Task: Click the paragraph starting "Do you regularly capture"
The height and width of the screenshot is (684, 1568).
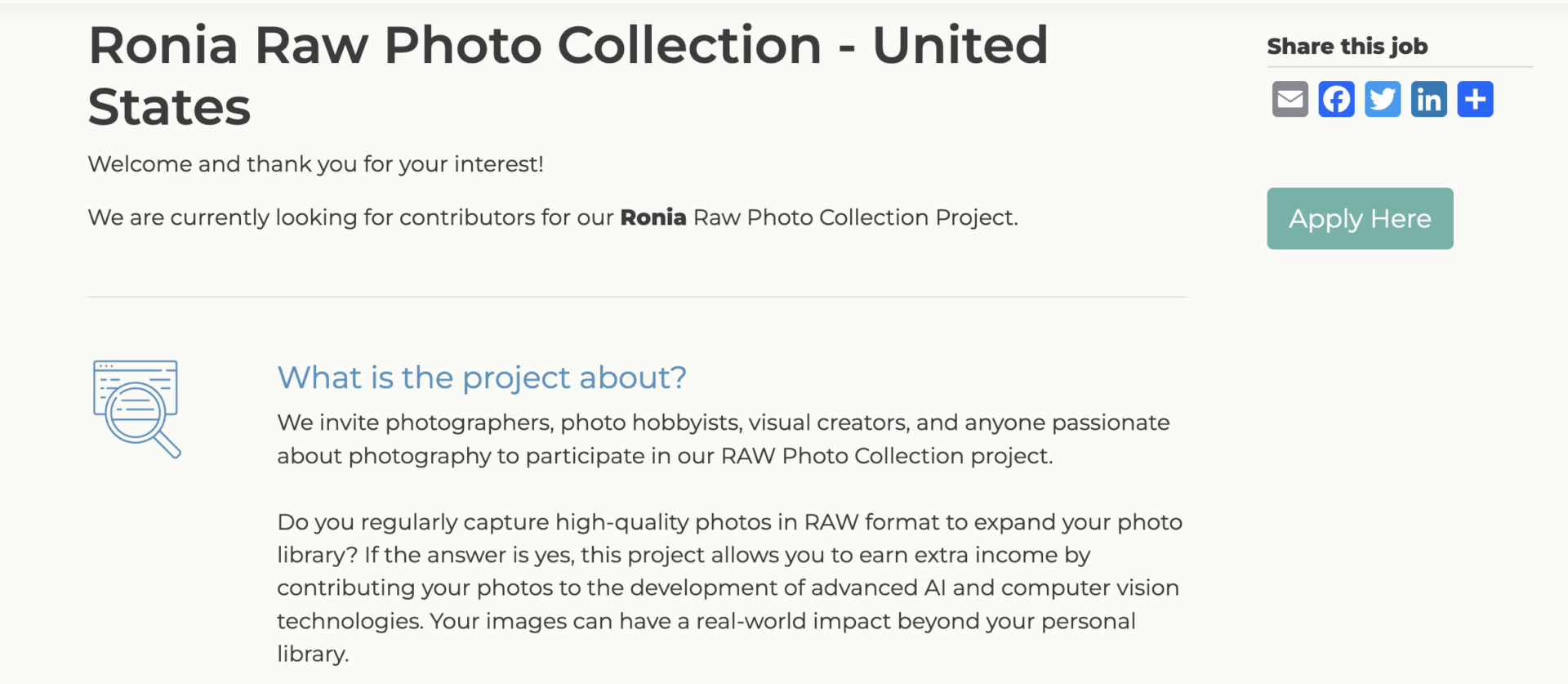Action: [x=729, y=588]
